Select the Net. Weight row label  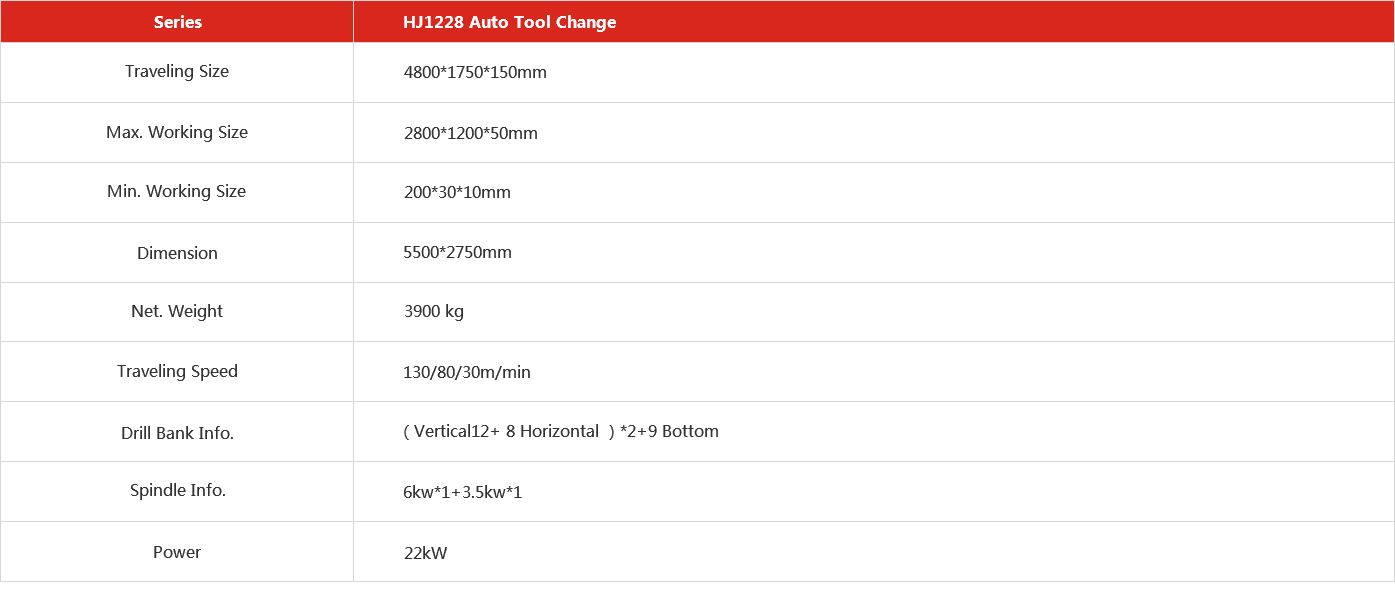(177, 311)
